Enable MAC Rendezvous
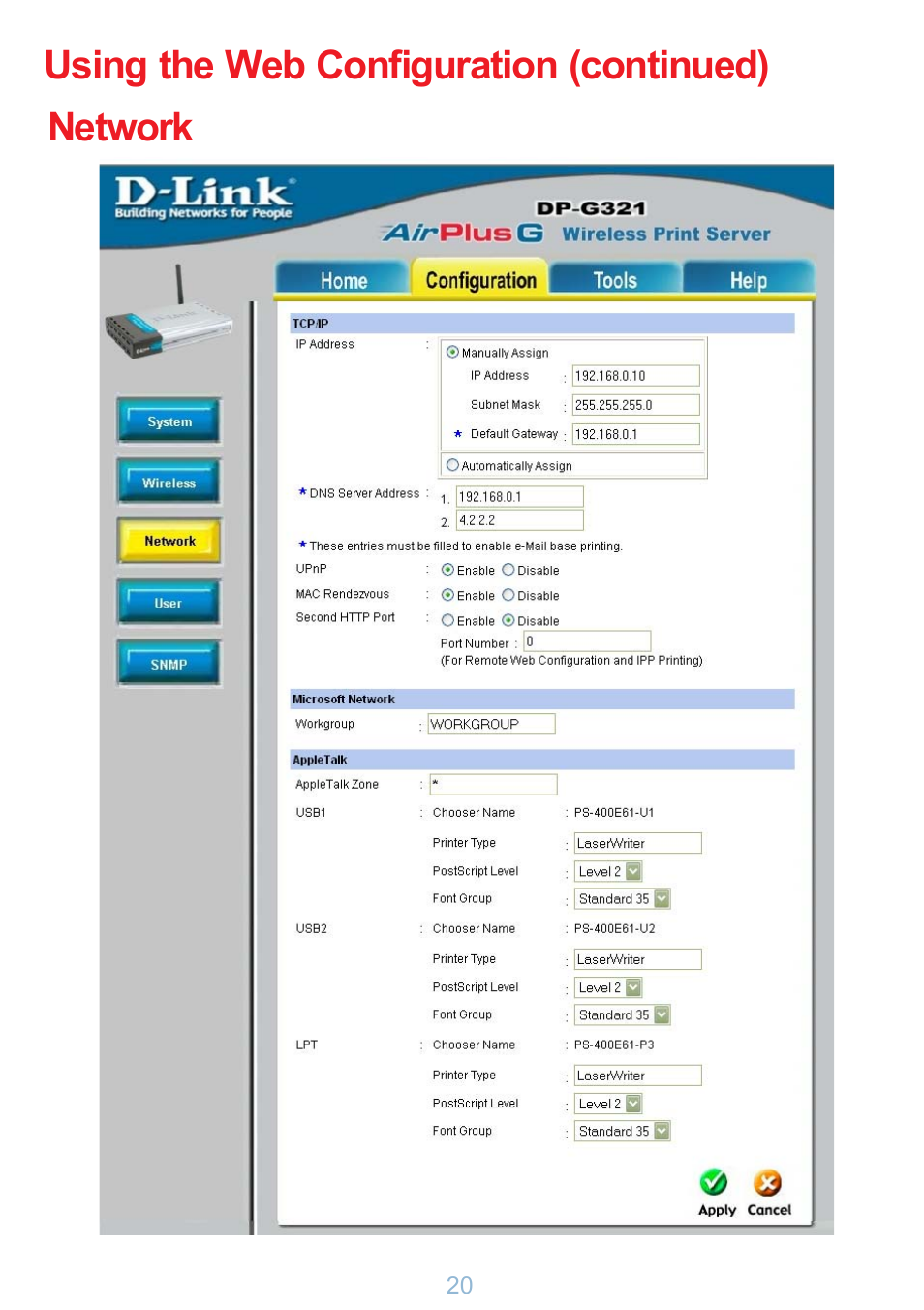This screenshot has height=1310, width=924. 447,595
